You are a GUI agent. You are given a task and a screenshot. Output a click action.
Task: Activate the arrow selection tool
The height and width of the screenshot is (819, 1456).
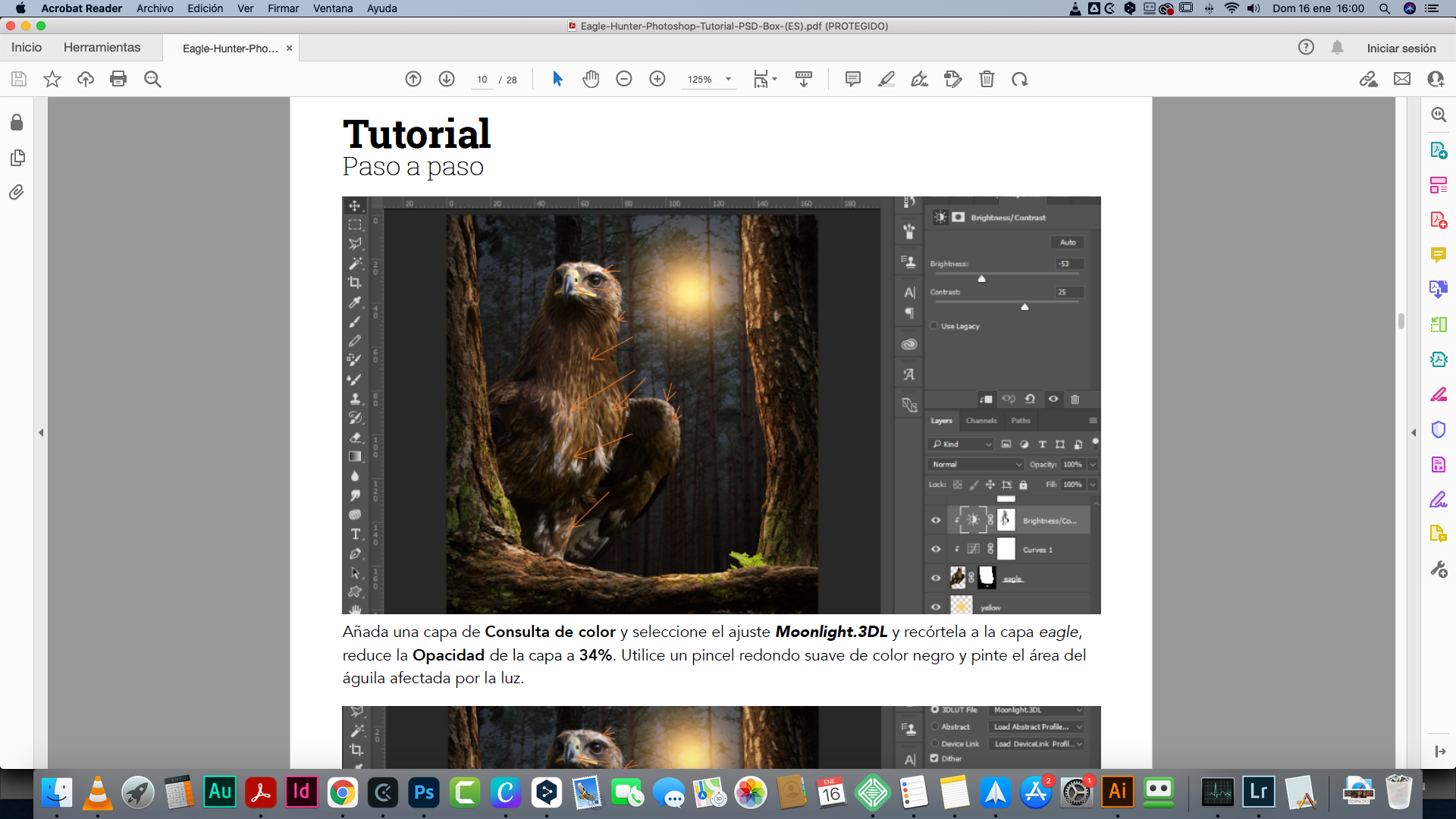coord(557,79)
